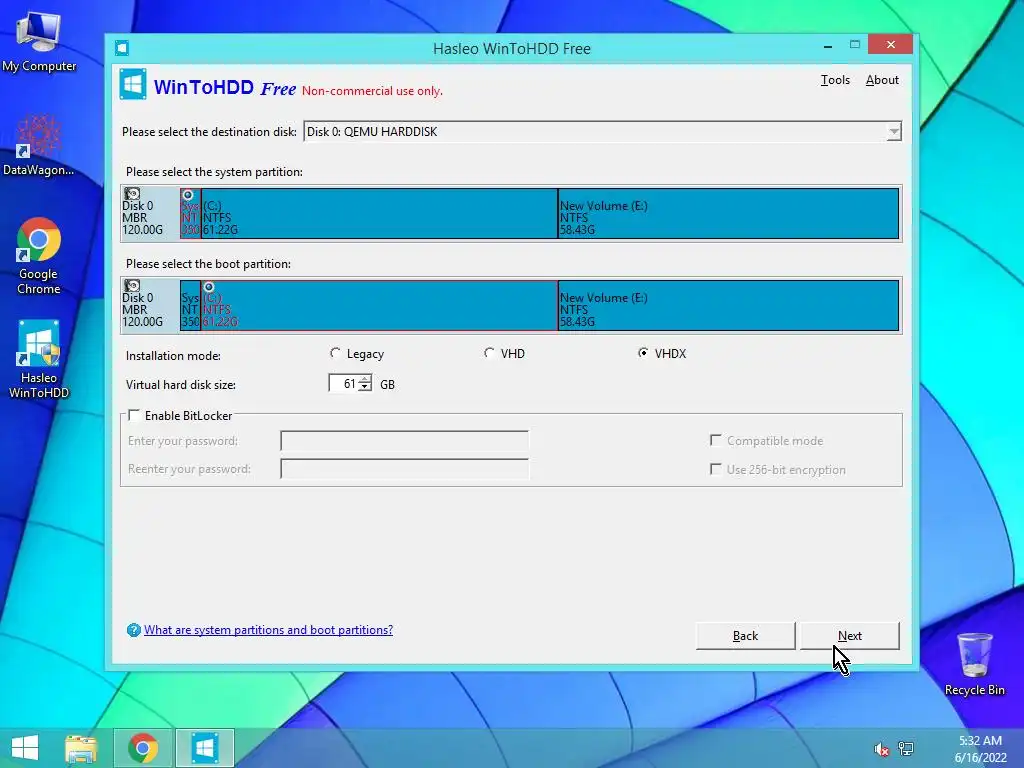This screenshot has width=1024, height=768.
Task: Click the muted volume tray icon
Action: click(x=881, y=749)
